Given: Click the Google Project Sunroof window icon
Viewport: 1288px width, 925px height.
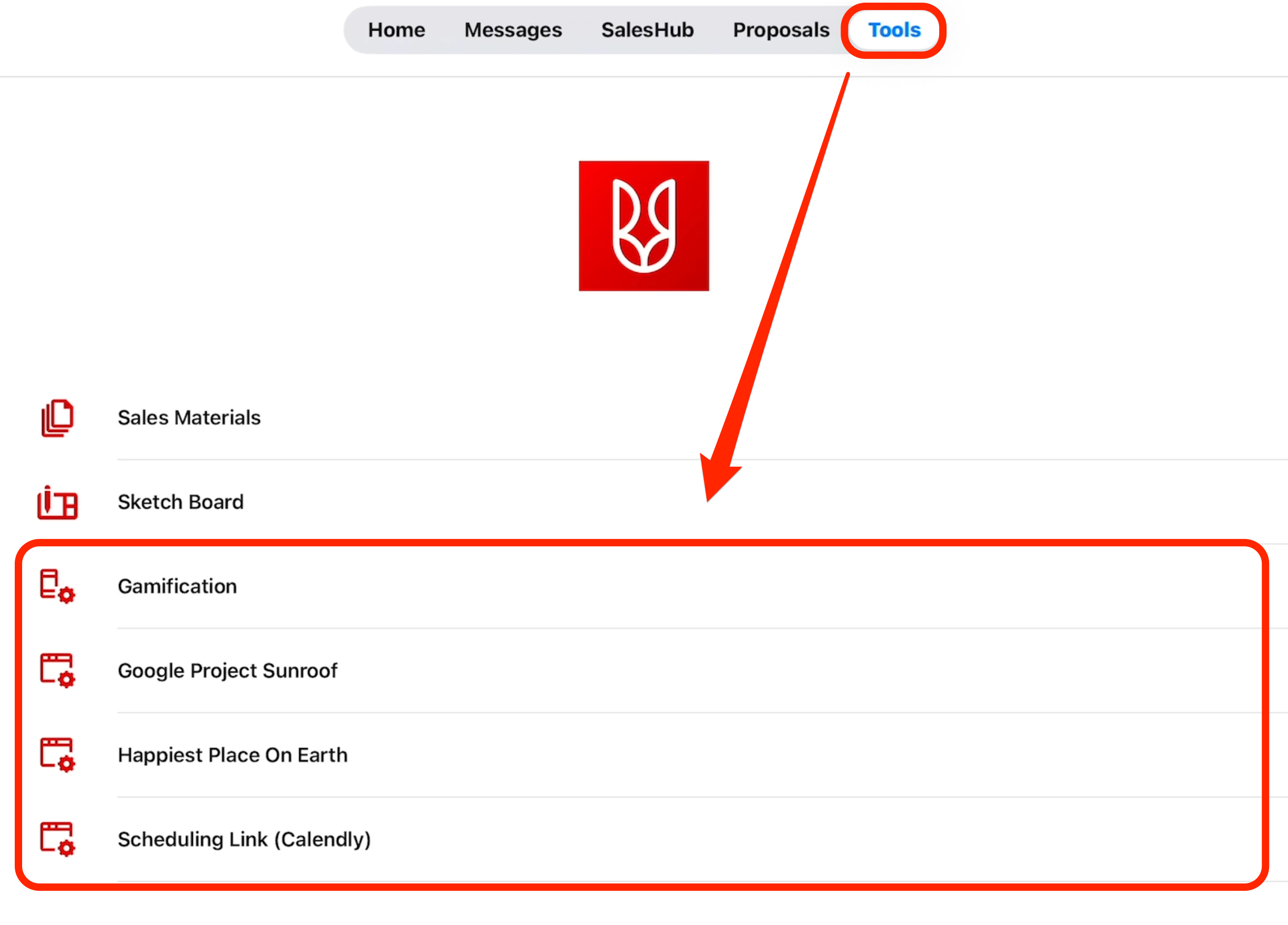Looking at the screenshot, I should 57,670.
